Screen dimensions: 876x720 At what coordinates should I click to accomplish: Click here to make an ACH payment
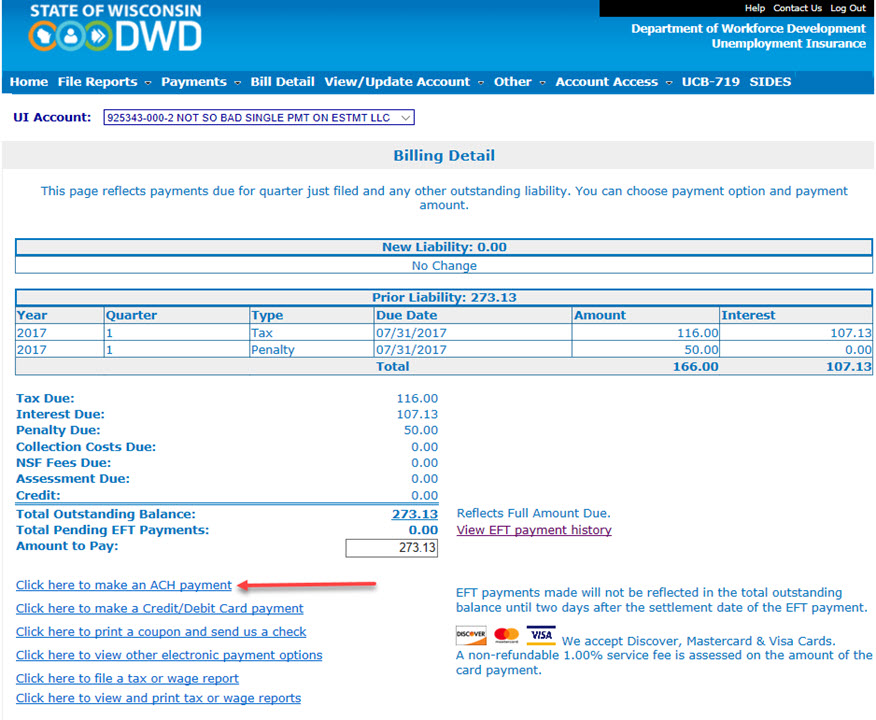coord(124,585)
